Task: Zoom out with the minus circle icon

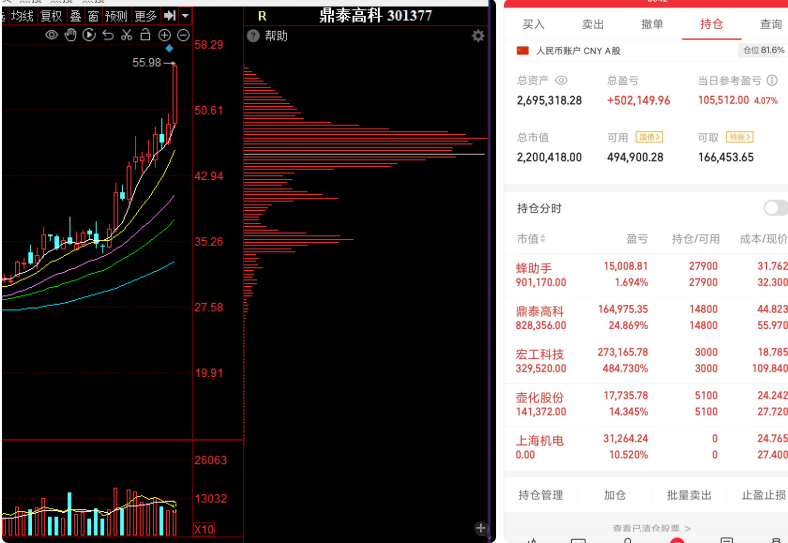Action: coord(183,35)
